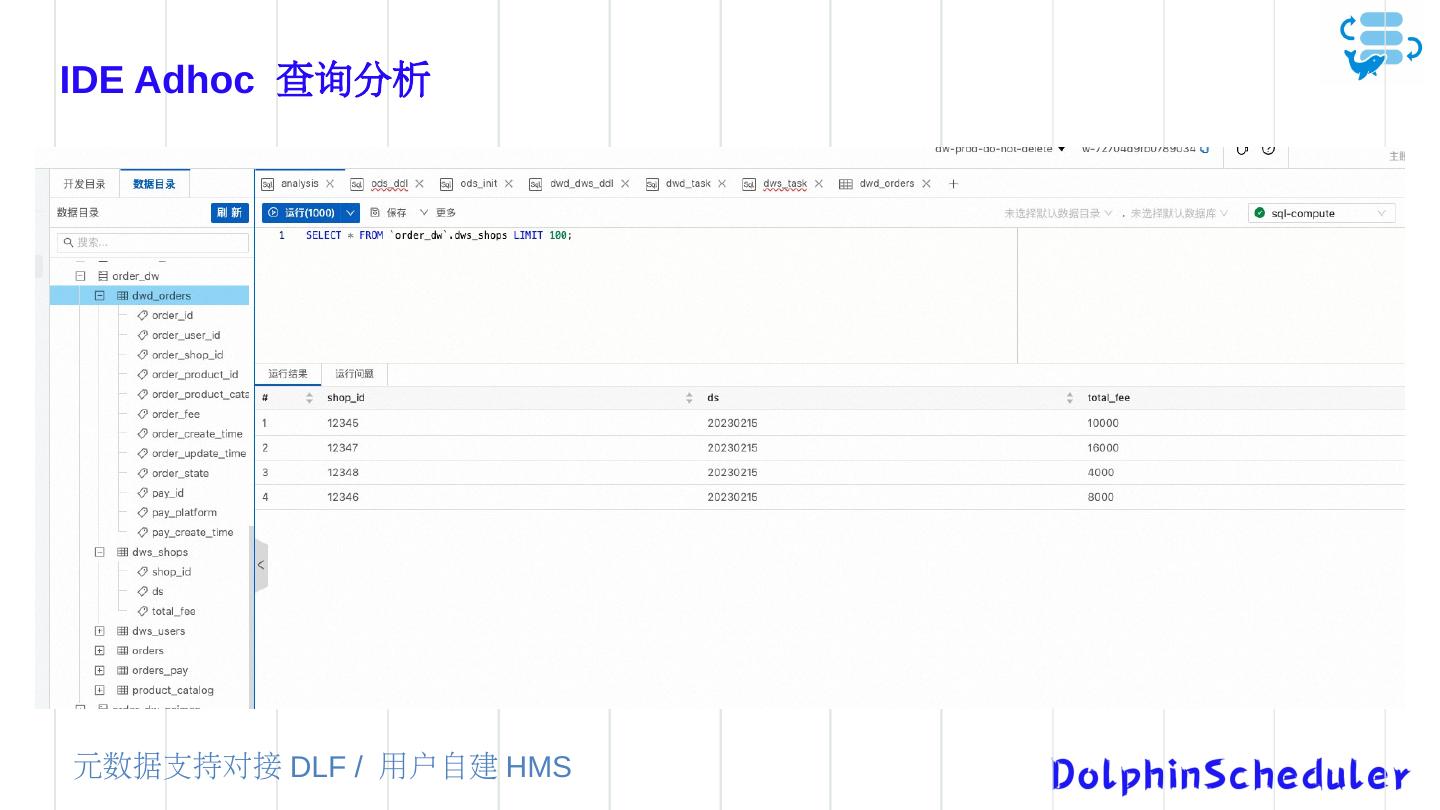1440x810 pixels.
Task: Expand the orders_pay table node
Action: point(100,671)
